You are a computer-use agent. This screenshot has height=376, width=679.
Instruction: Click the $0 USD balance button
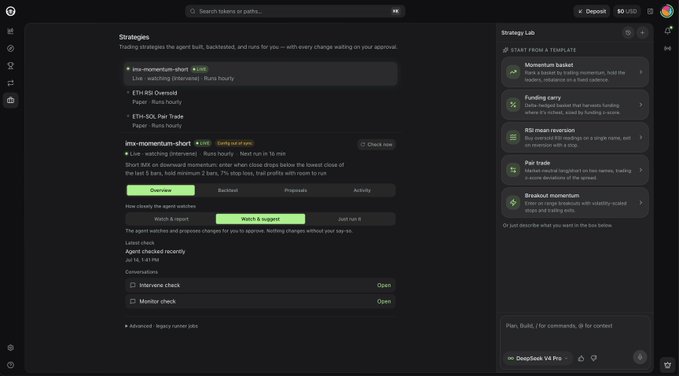pyautogui.click(x=627, y=11)
